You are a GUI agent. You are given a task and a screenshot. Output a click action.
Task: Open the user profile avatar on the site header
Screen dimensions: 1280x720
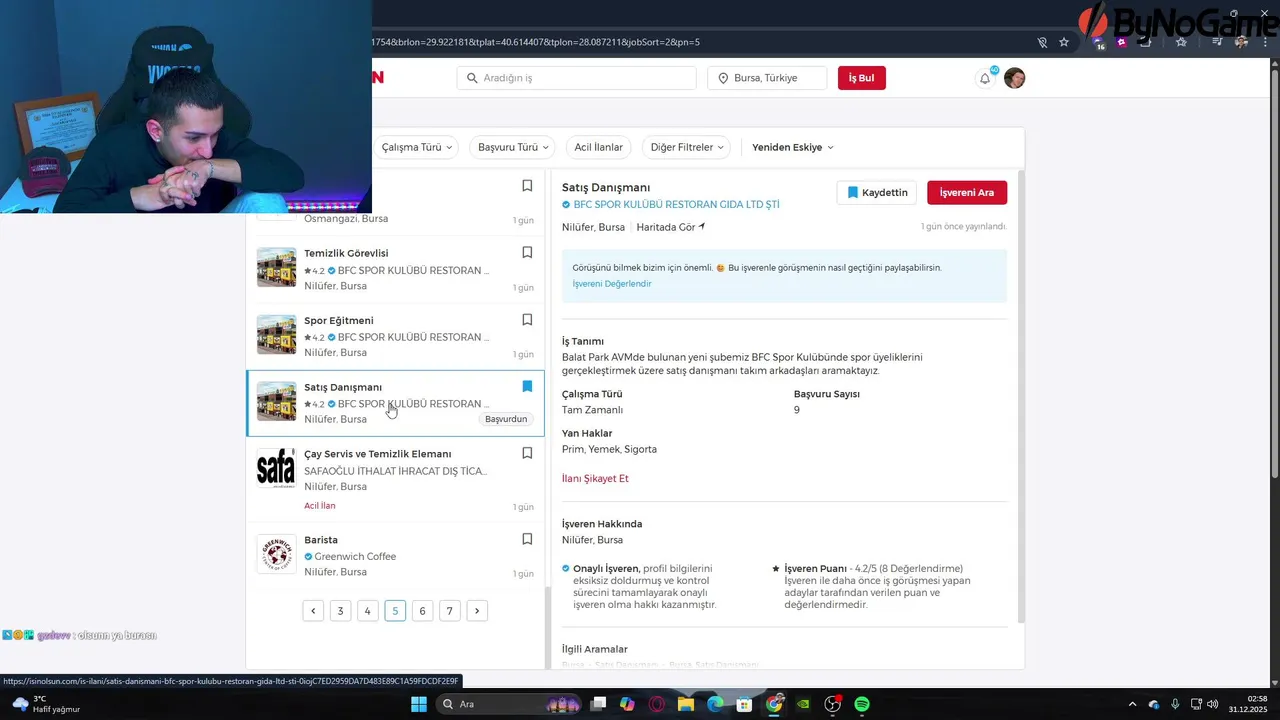tap(1014, 78)
